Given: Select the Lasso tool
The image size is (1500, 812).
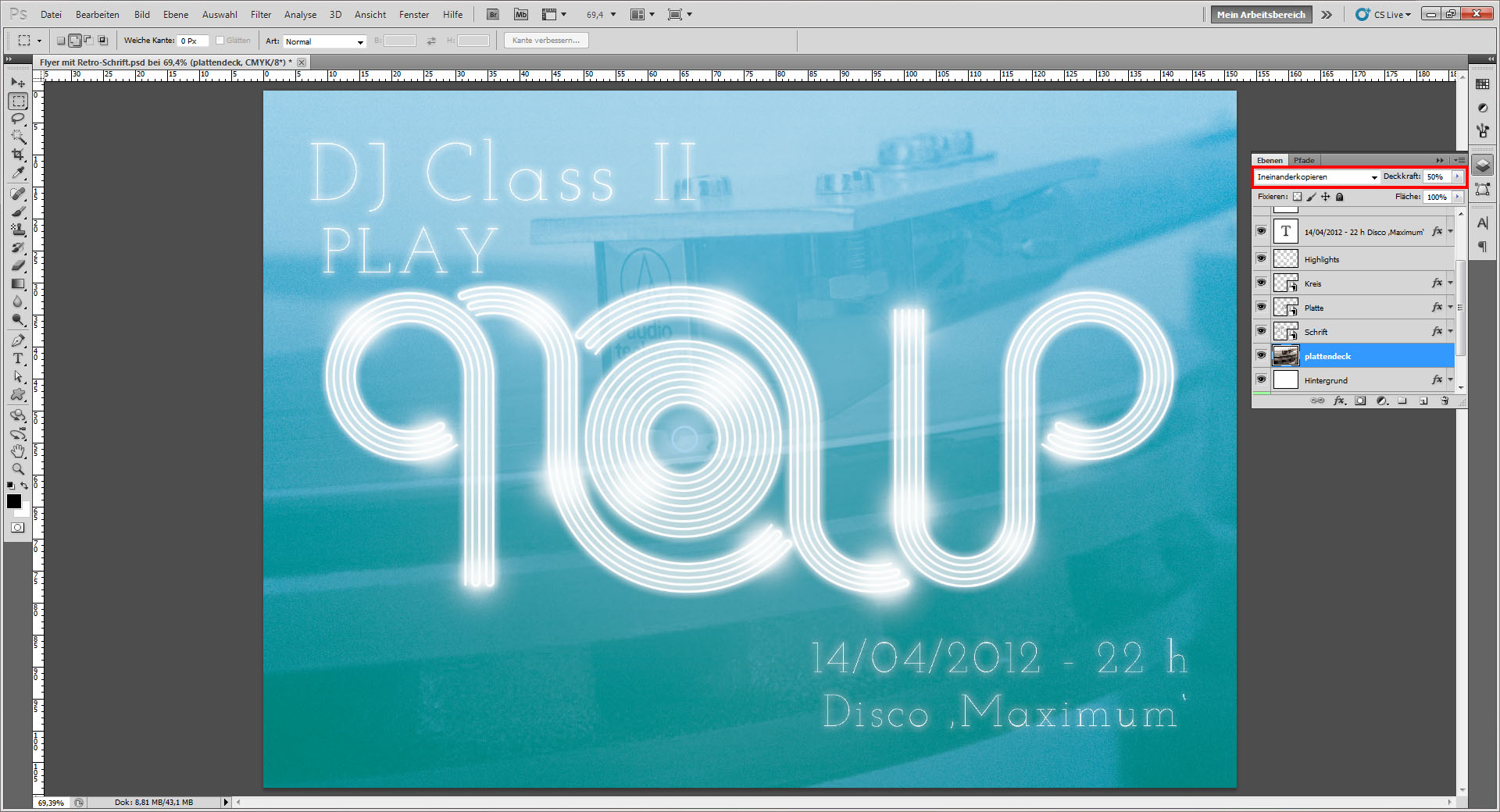Looking at the screenshot, I should 18,119.
